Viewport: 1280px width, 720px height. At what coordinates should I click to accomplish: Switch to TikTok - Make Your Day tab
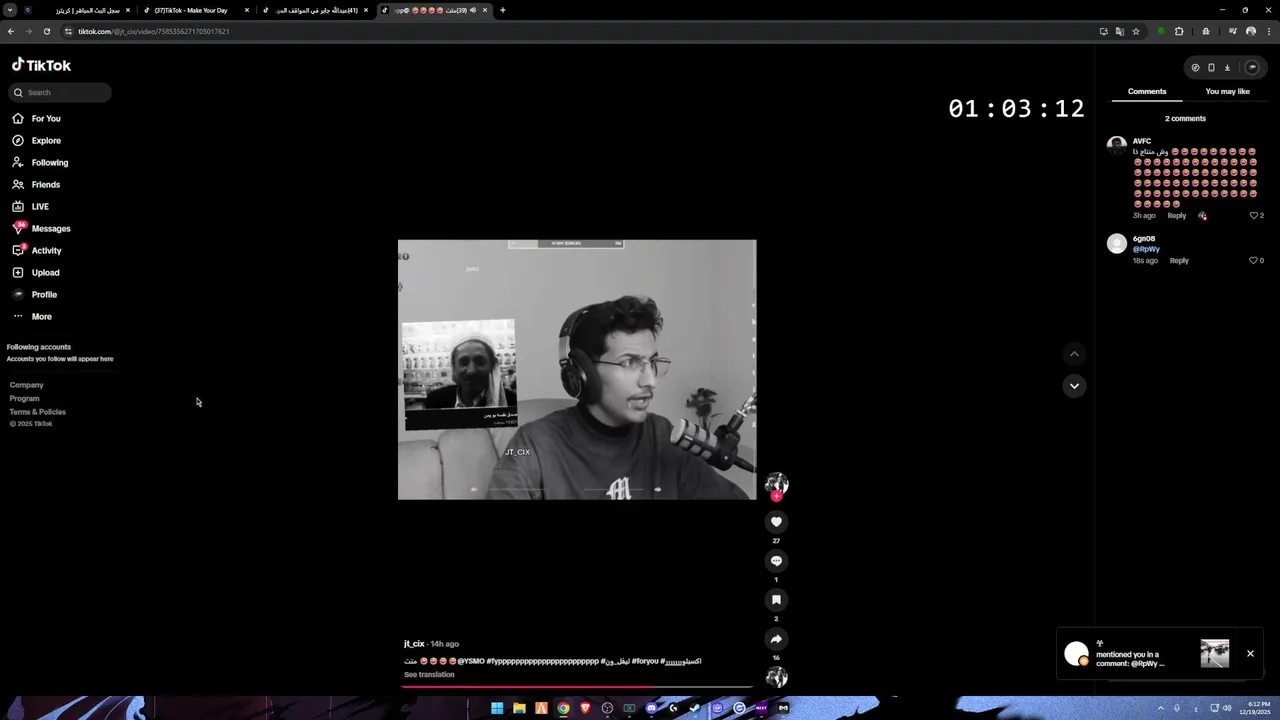click(x=194, y=10)
